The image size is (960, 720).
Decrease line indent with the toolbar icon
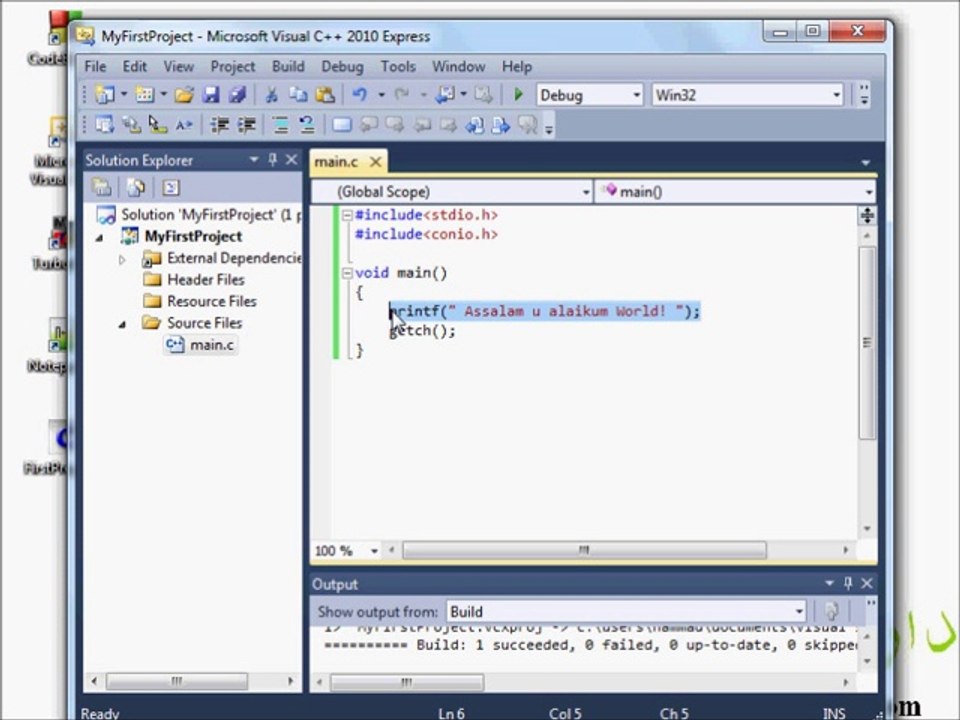[219, 125]
